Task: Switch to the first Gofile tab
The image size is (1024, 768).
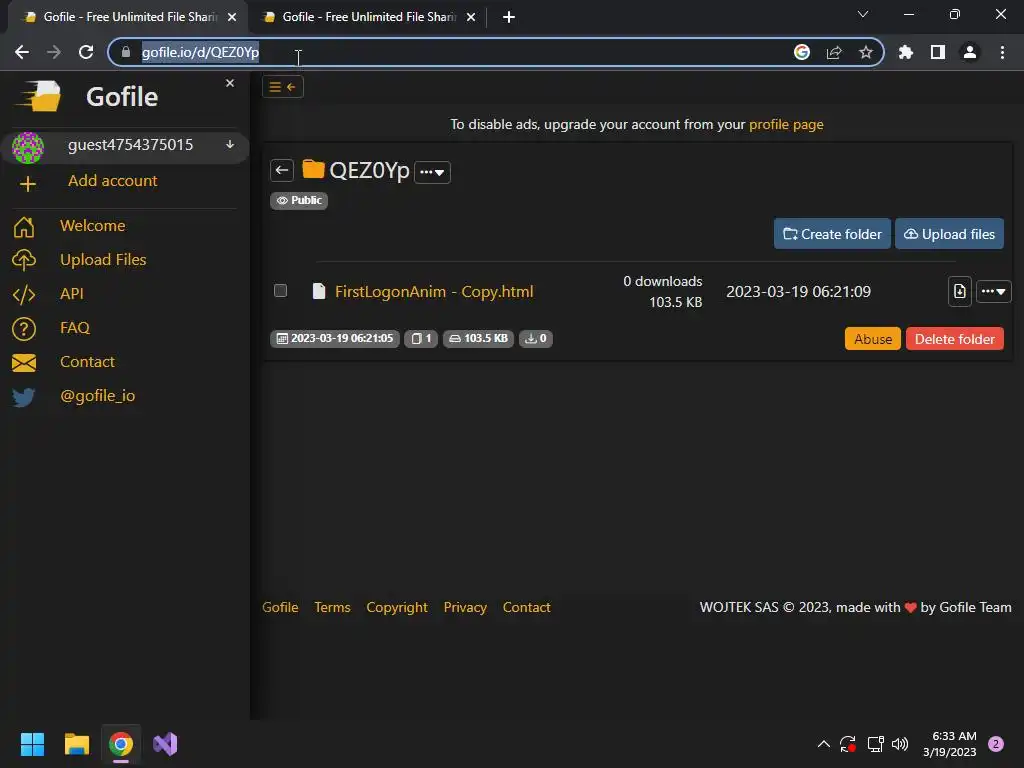Action: (128, 17)
